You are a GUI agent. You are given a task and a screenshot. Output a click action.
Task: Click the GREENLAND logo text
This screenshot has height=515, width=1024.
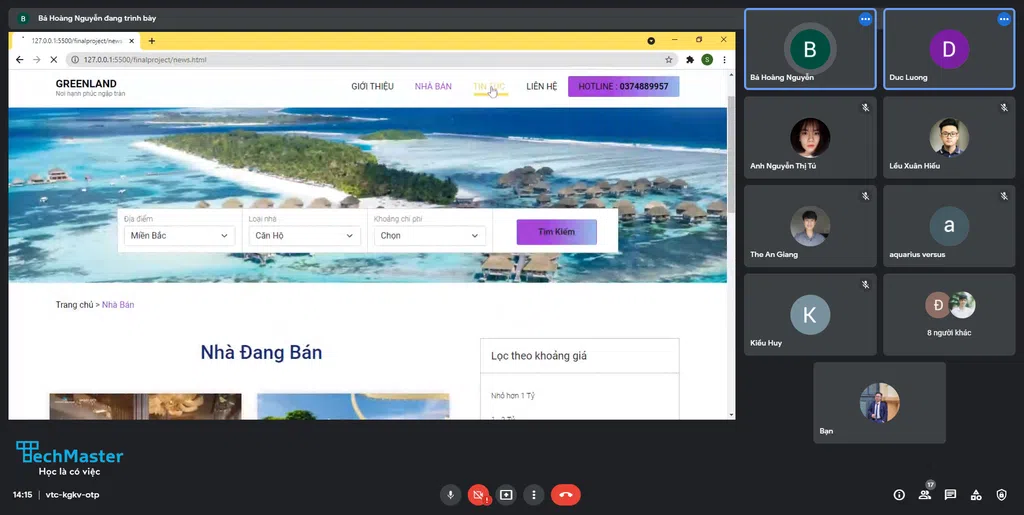86,84
